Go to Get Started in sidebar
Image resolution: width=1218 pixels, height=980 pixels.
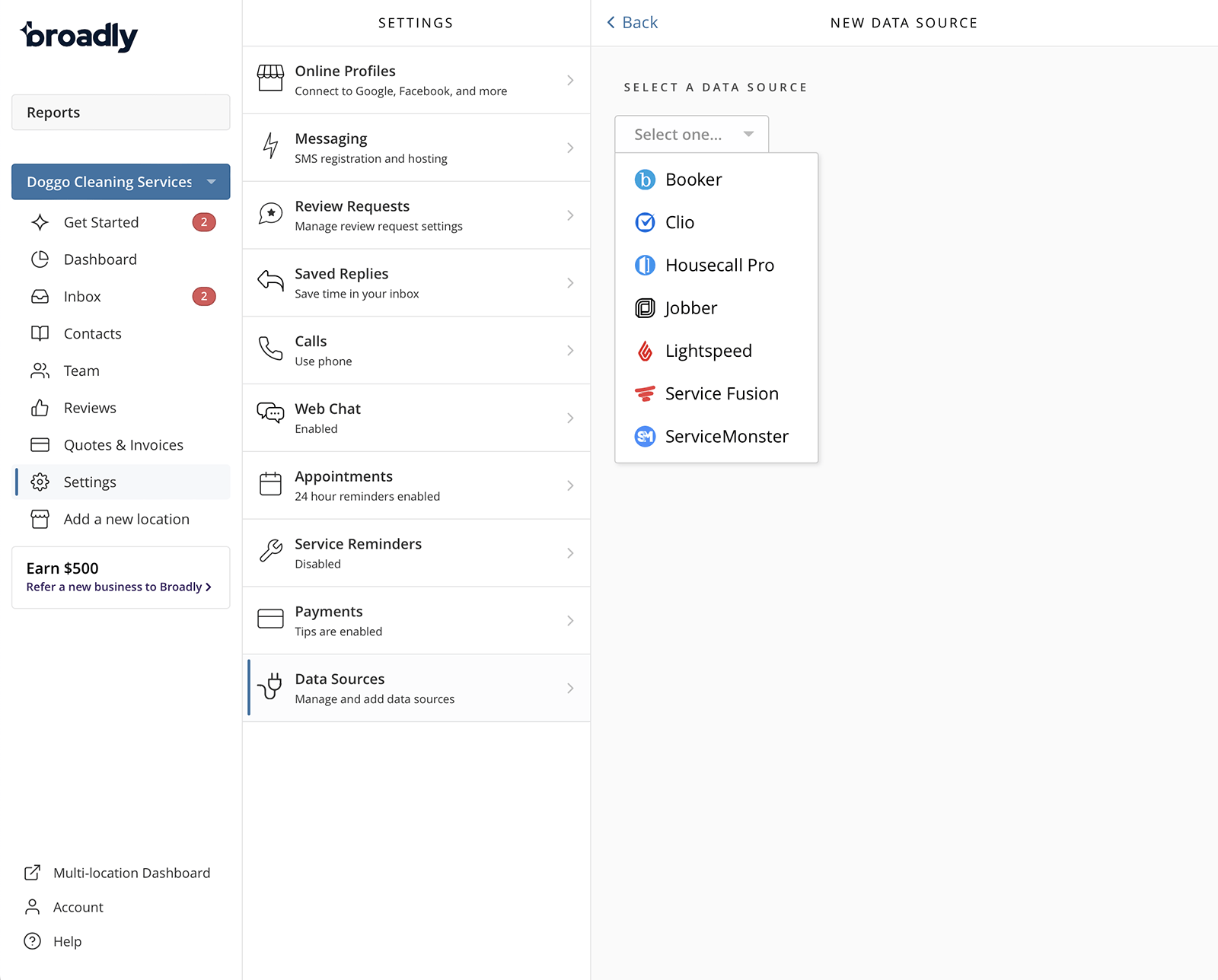(101, 222)
